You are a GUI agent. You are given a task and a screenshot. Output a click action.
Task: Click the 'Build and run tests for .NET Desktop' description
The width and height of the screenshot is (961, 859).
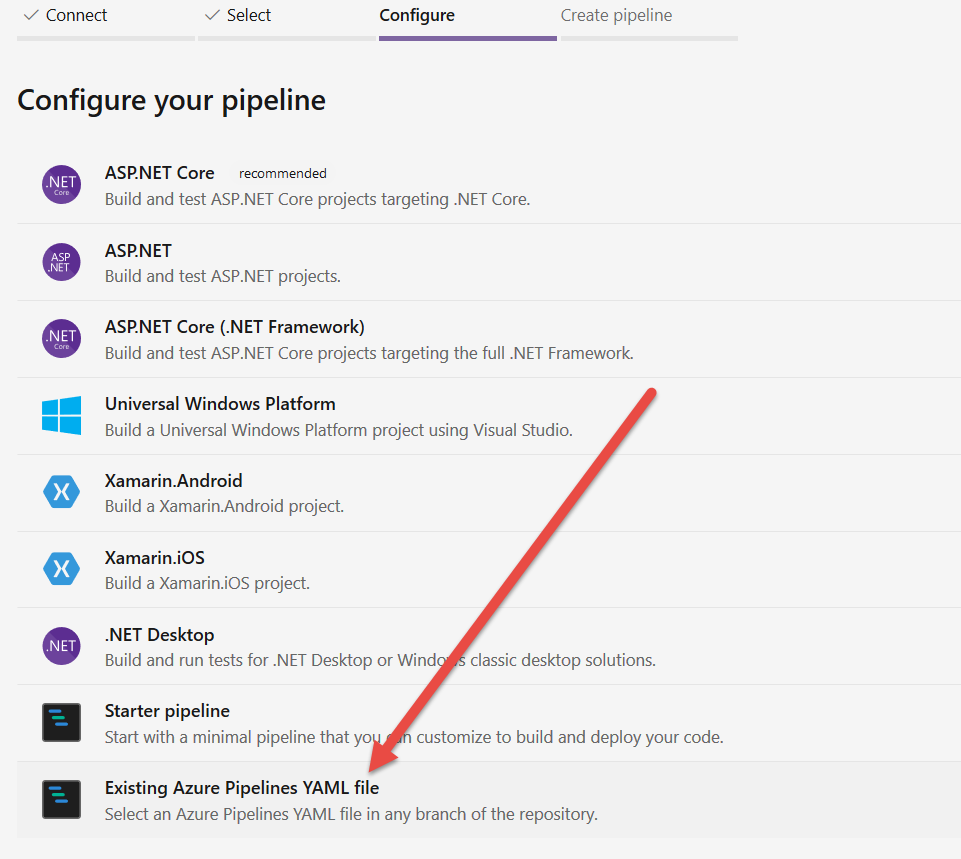point(380,660)
